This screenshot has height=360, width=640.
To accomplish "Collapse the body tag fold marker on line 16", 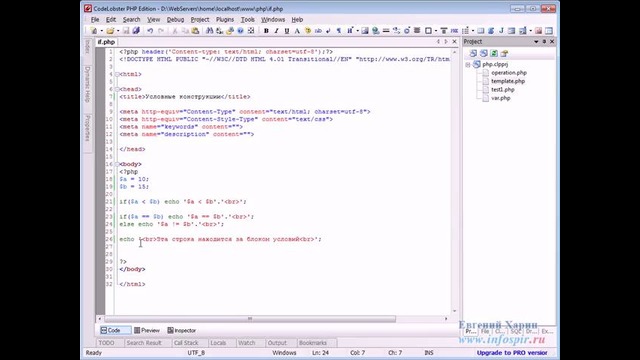I will pos(117,164).
